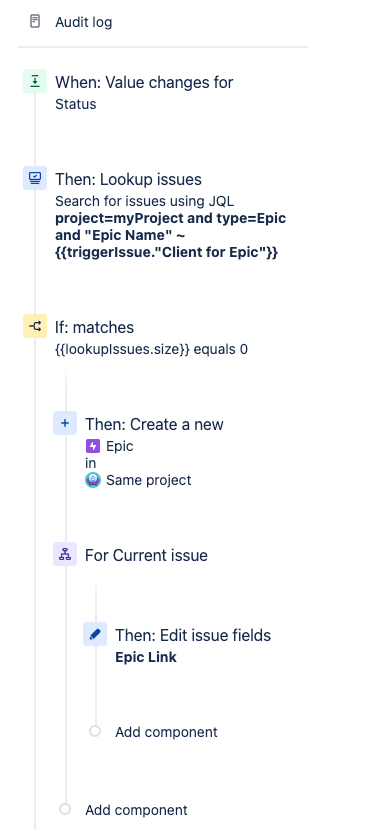The image size is (367, 830).
Task: Add component inside Current issue branch
Action: [x=166, y=732]
